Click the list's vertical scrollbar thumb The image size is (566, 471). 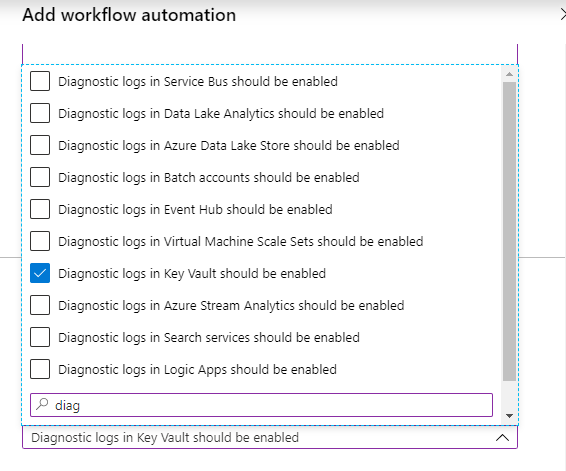(x=509, y=231)
